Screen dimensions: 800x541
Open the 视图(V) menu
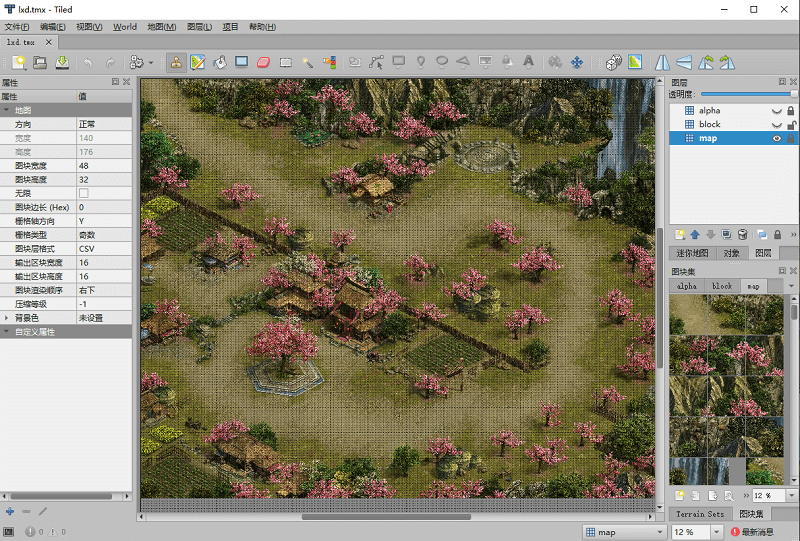[89, 27]
